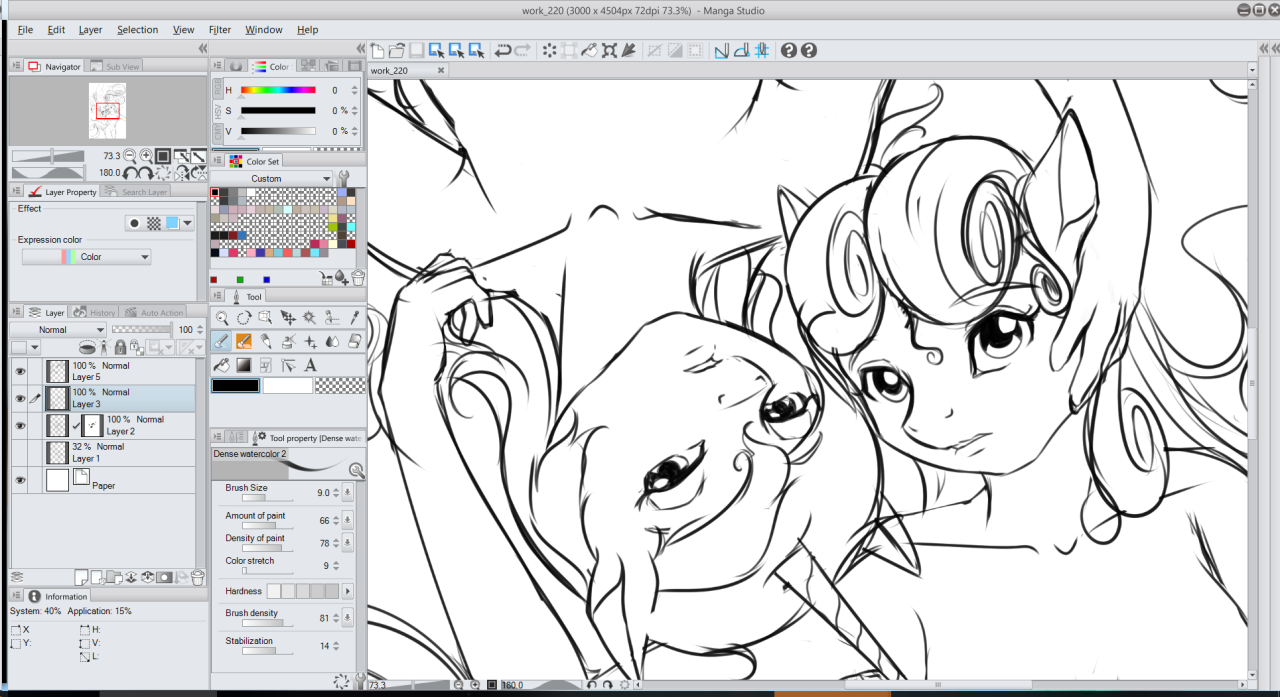
Task: Adjust the Hue slider in Color panel
Action: (278, 90)
